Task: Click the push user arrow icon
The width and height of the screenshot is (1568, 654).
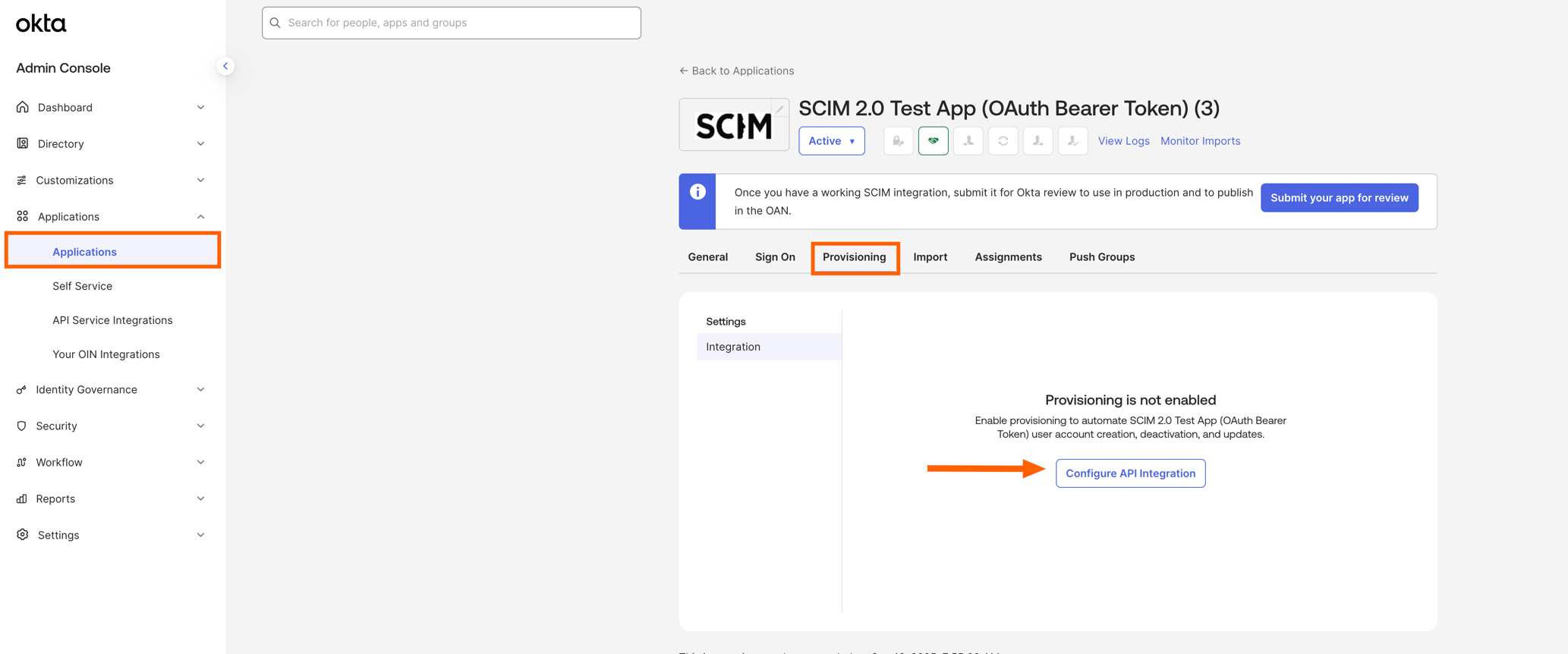Action: [1037, 141]
